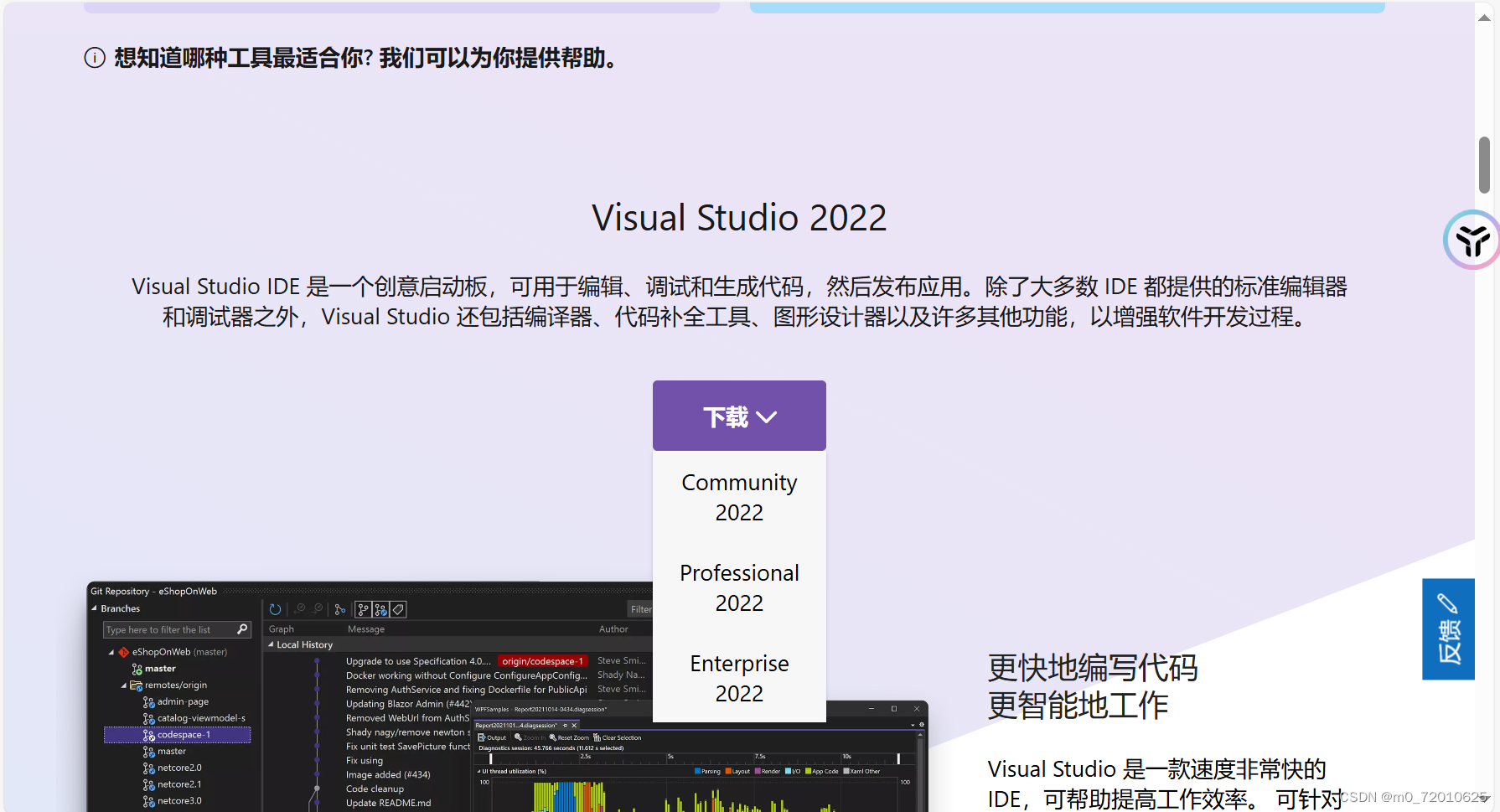
Task: Open the floating assistant icon at right edge
Action: pos(1472,240)
